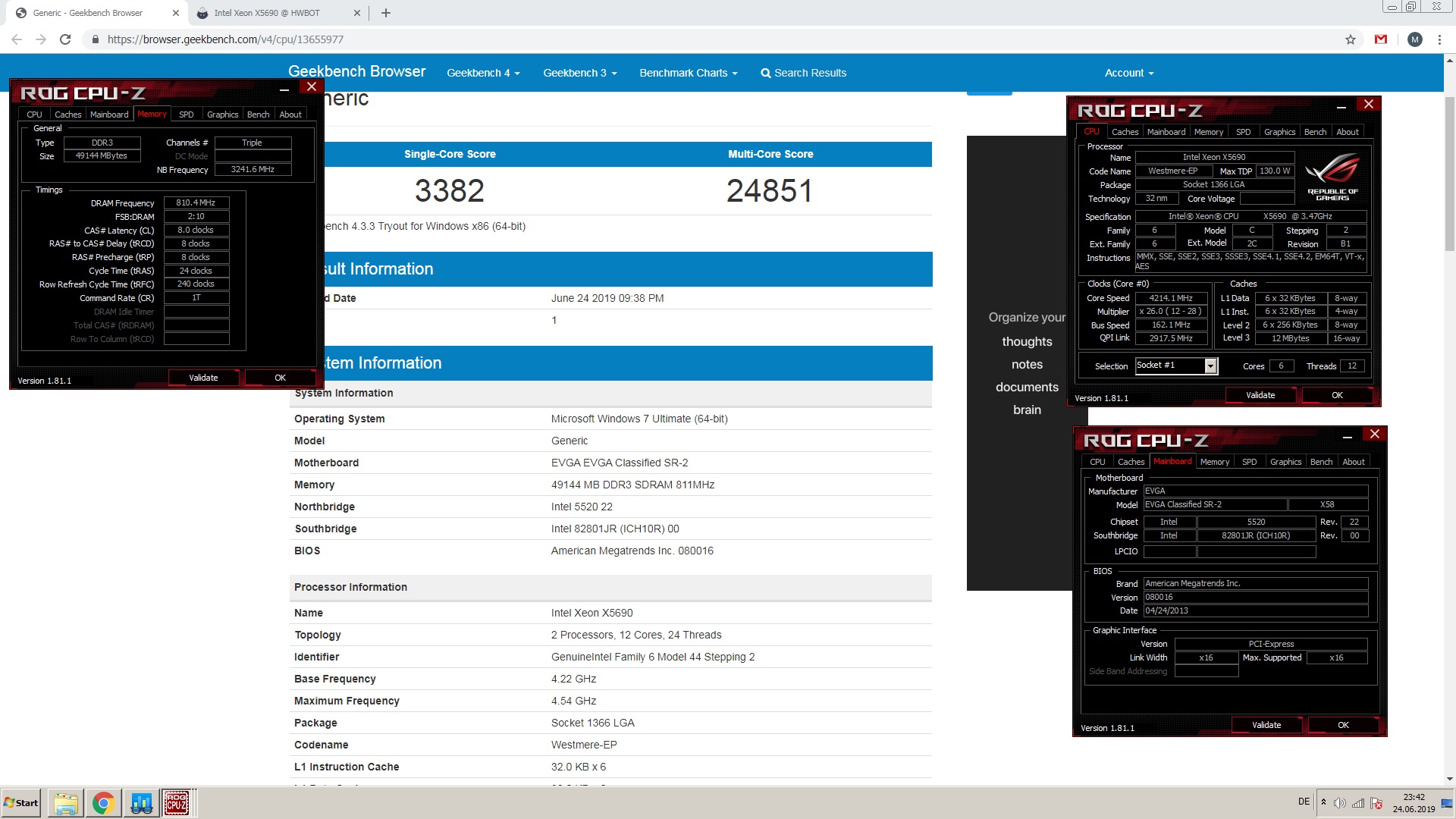Reload the Geekbench page
1456x819 pixels.
click(x=65, y=39)
